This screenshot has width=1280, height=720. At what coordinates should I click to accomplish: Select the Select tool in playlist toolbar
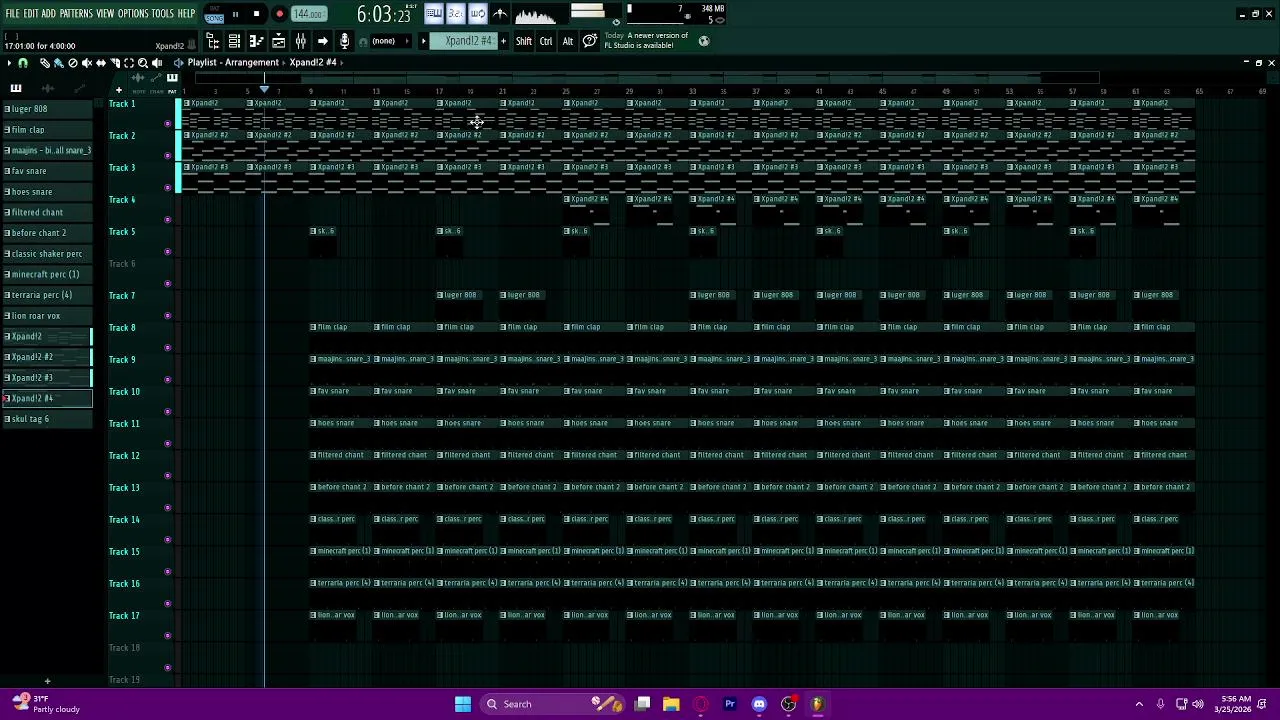click(129, 63)
